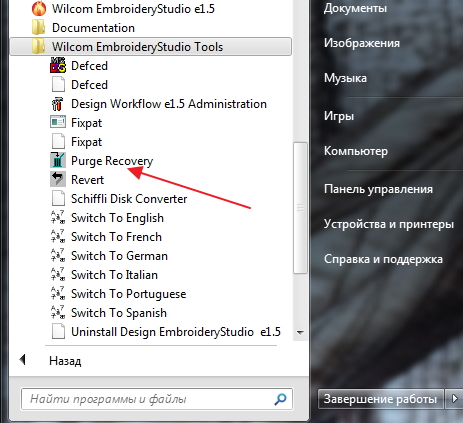Click the Revert arrow icon
This screenshot has width=463, height=423.
[58, 179]
